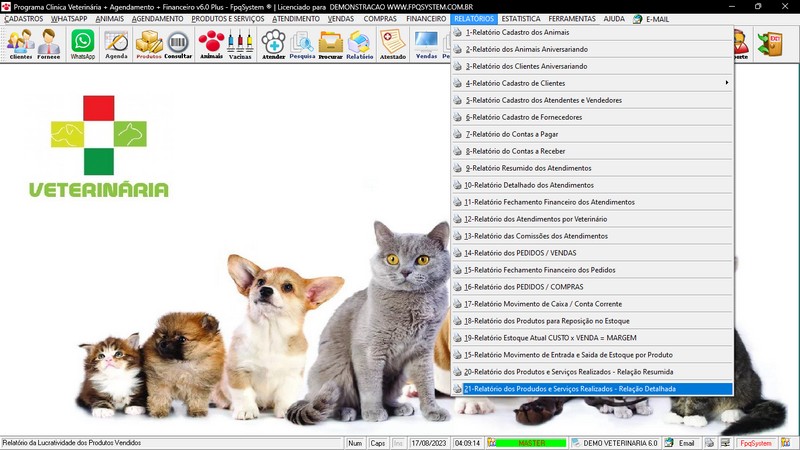Click the Email icon in status bar
Viewport: 800px width, 450px height.
click(669, 443)
